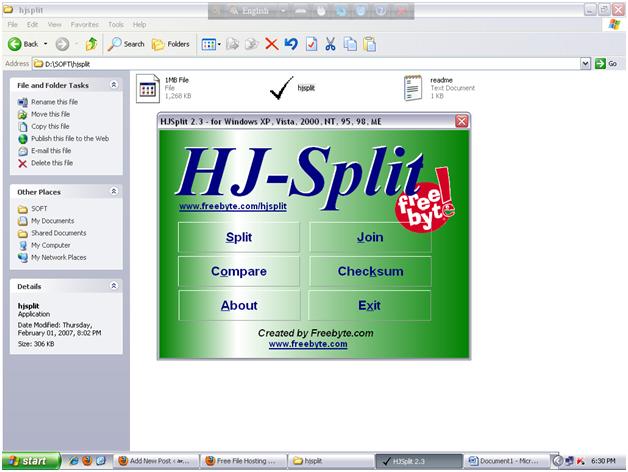Toggle the Folders pane button
Image resolution: width=628 pixels, height=472 pixels.
click(171, 44)
